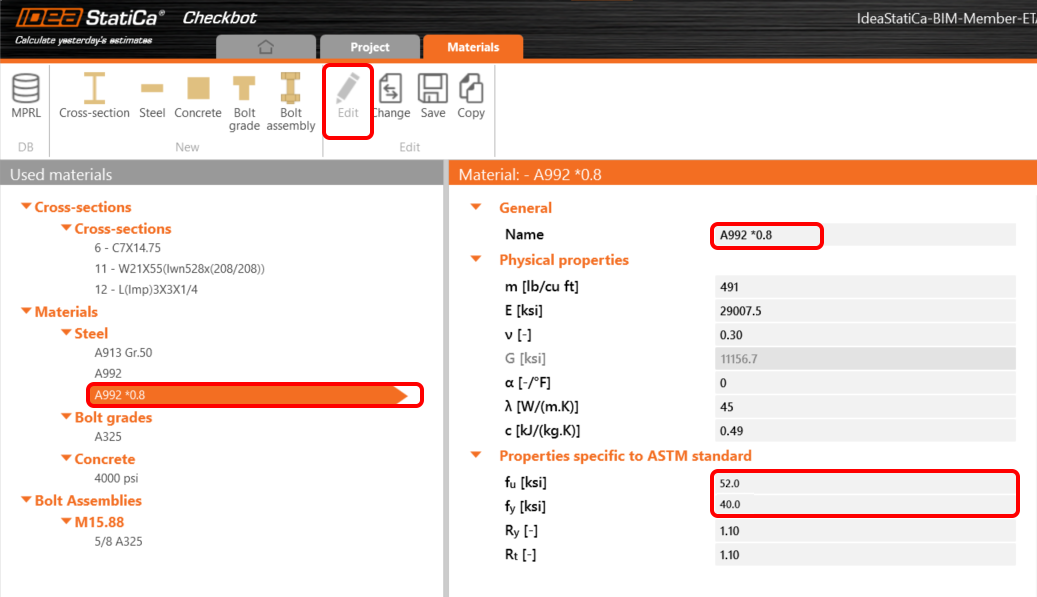Save the material with Save icon
Image resolution: width=1037 pixels, height=597 pixels.
433,96
